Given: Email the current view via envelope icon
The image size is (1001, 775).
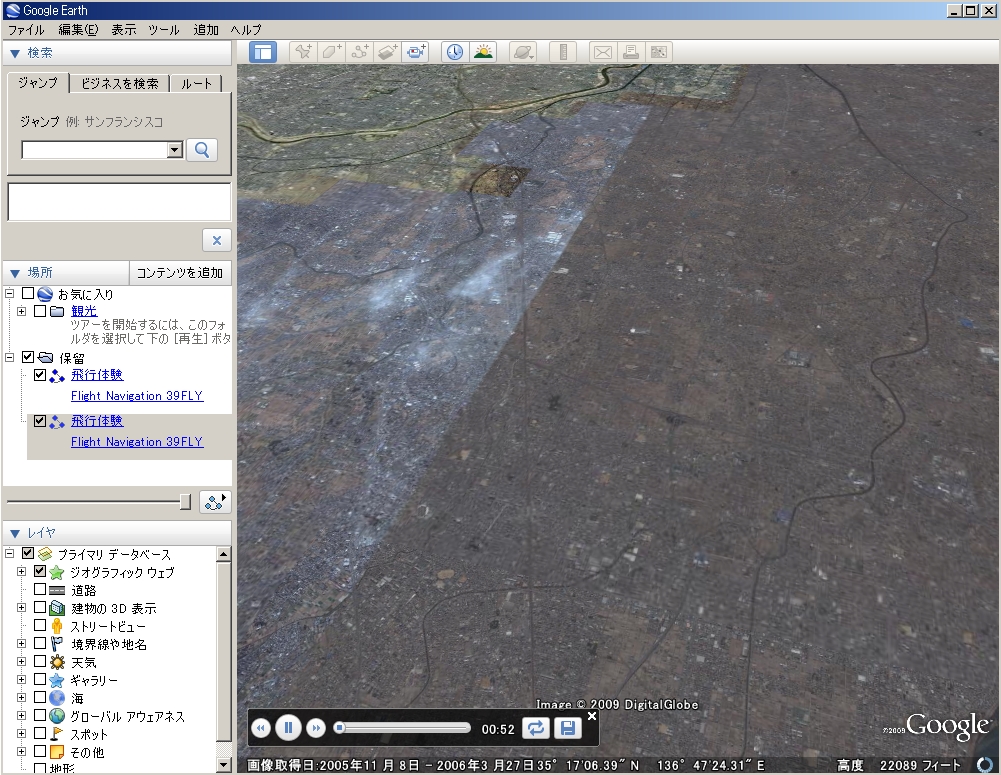Looking at the screenshot, I should point(603,52).
